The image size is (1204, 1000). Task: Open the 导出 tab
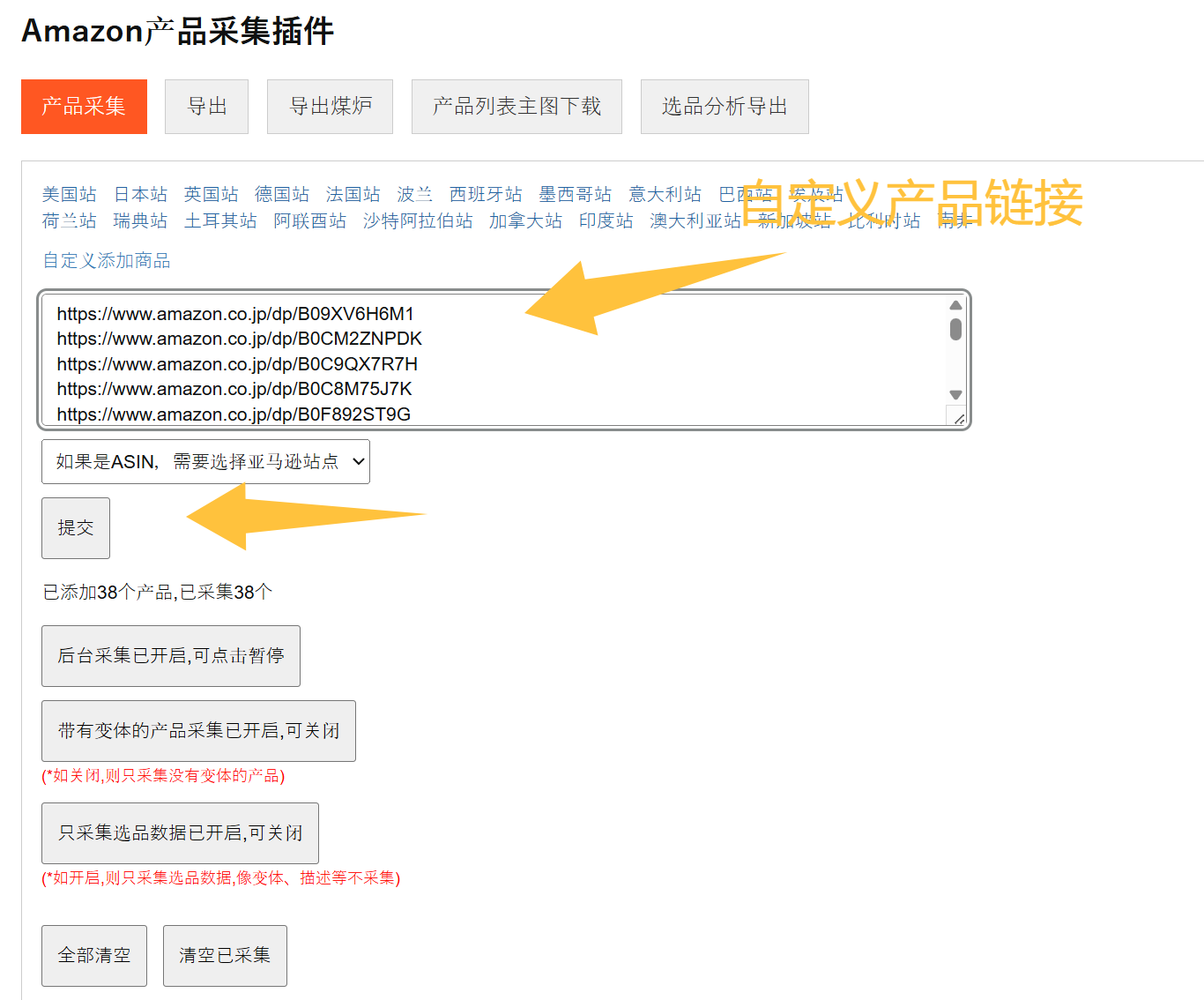pyautogui.click(x=206, y=107)
